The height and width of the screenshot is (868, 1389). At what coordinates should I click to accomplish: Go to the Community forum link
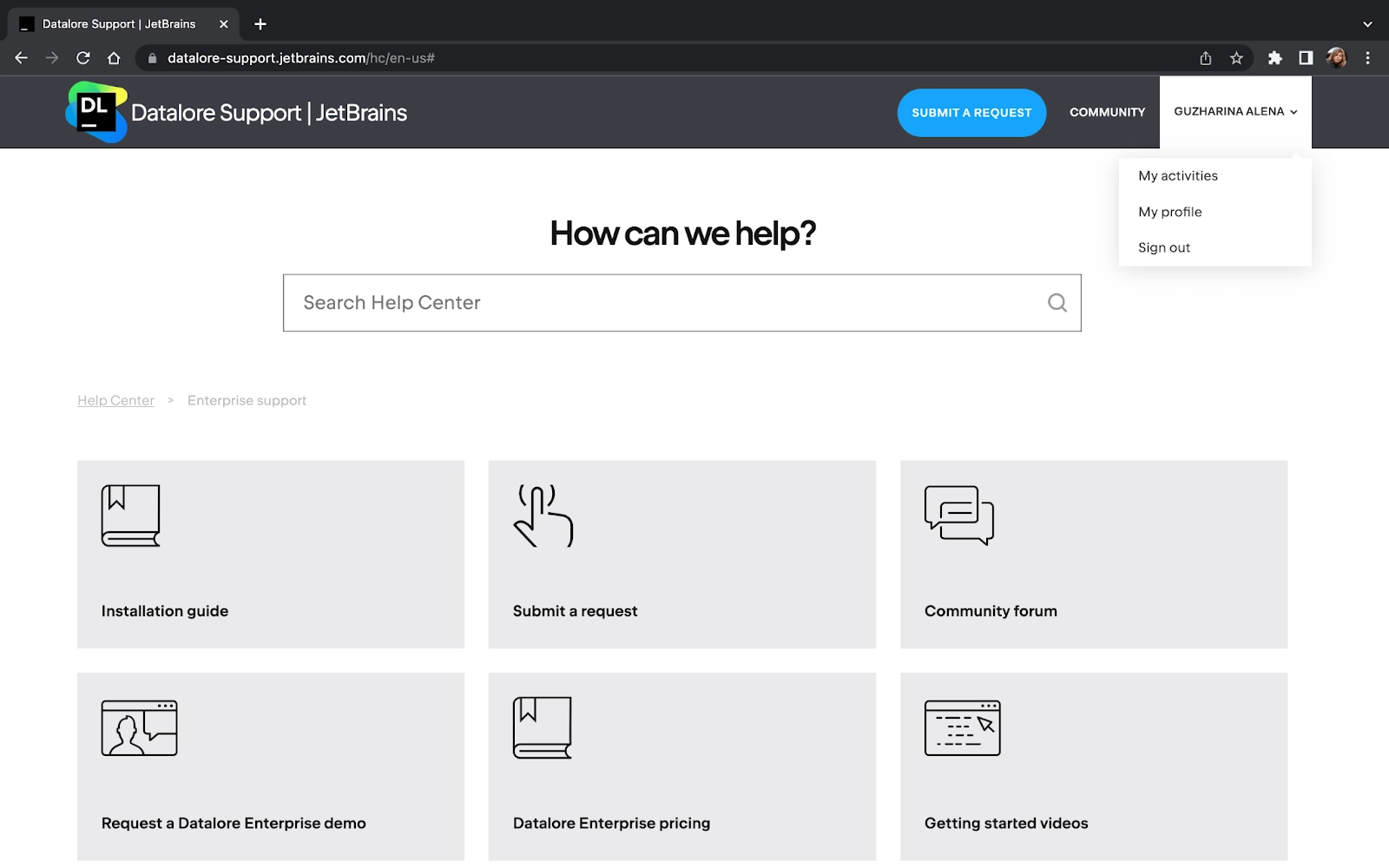click(991, 611)
